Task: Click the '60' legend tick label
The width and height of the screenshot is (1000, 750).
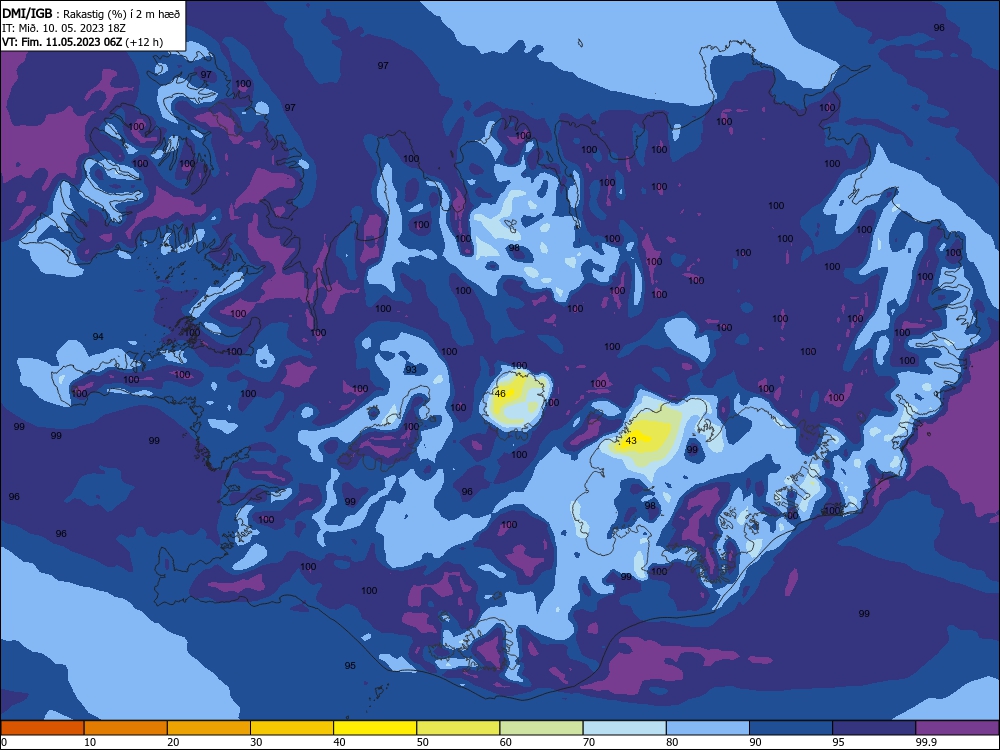Action: click(506, 742)
